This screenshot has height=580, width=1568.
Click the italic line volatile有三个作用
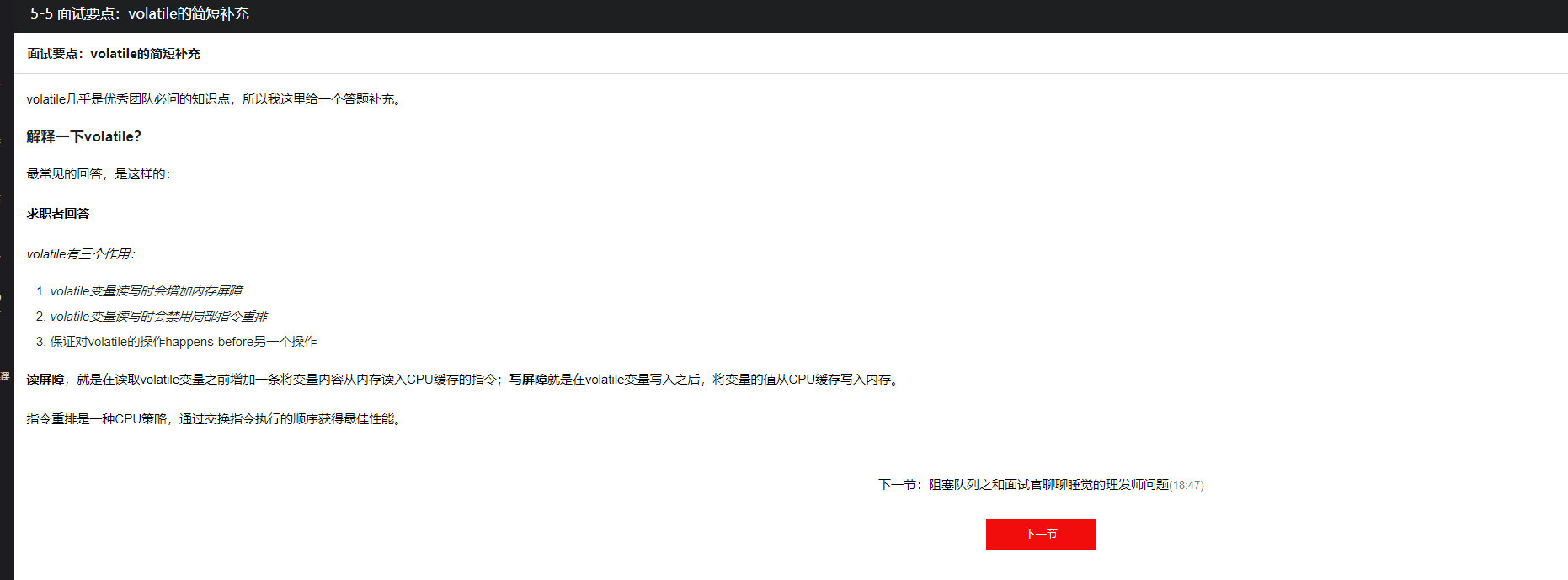pos(81,254)
